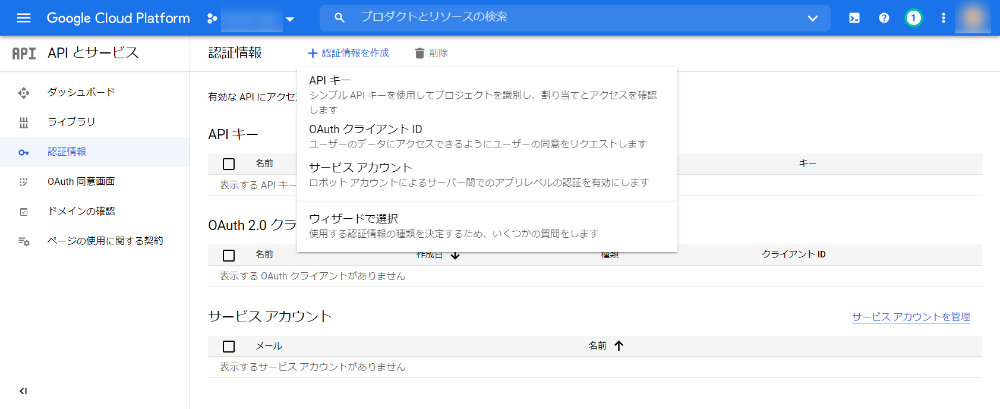Image resolution: width=1000 pixels, height=409 pixels.
Task: Click the key icon for 認証情報
Action: [x=24, y=152]
